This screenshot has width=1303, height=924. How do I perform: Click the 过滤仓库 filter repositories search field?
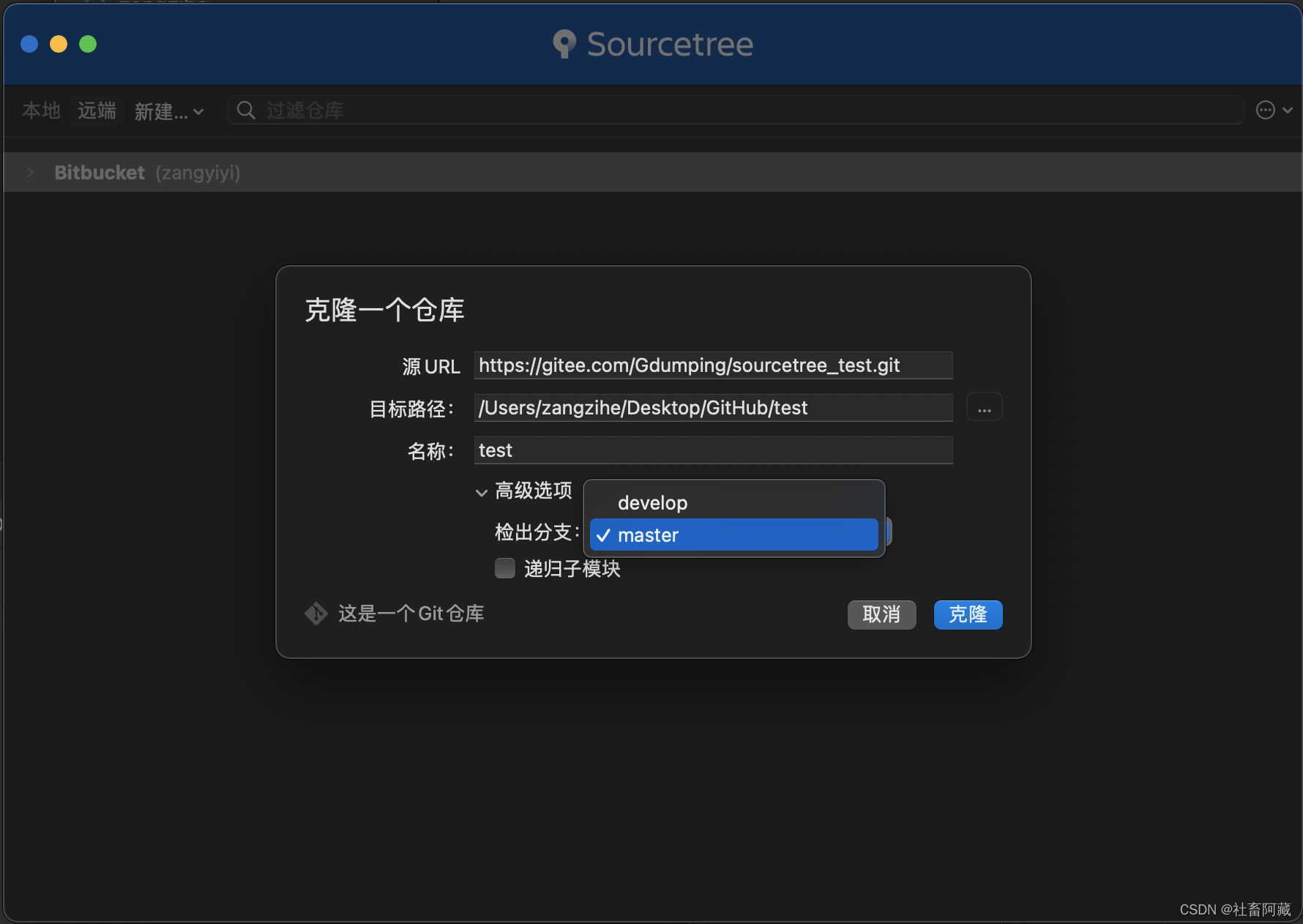coord(735,110)
